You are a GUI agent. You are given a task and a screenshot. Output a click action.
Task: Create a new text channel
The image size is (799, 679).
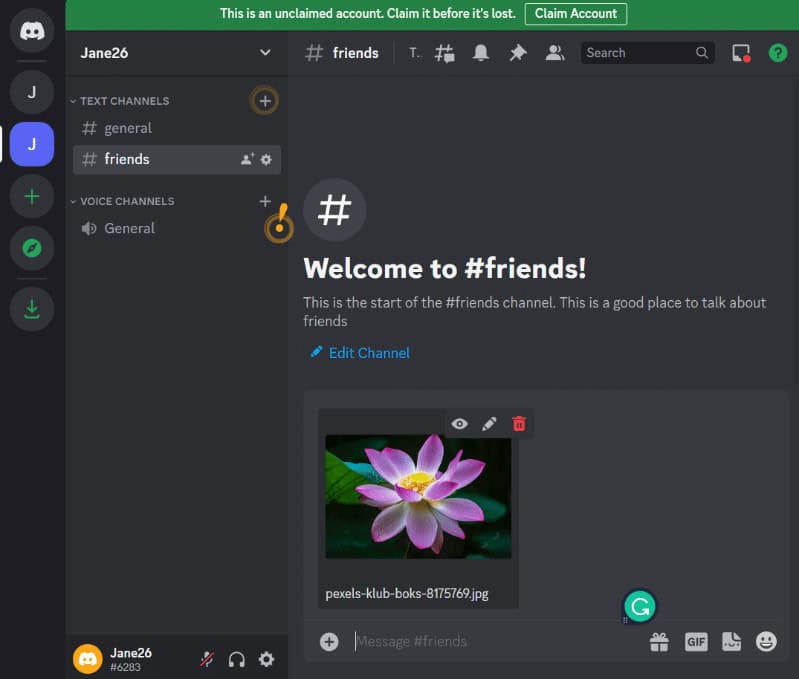pos(264,101)
